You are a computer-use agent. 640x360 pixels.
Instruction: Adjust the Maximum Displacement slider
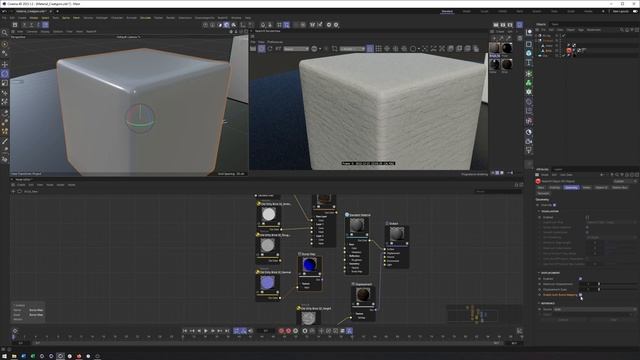(x=618, y=284)
